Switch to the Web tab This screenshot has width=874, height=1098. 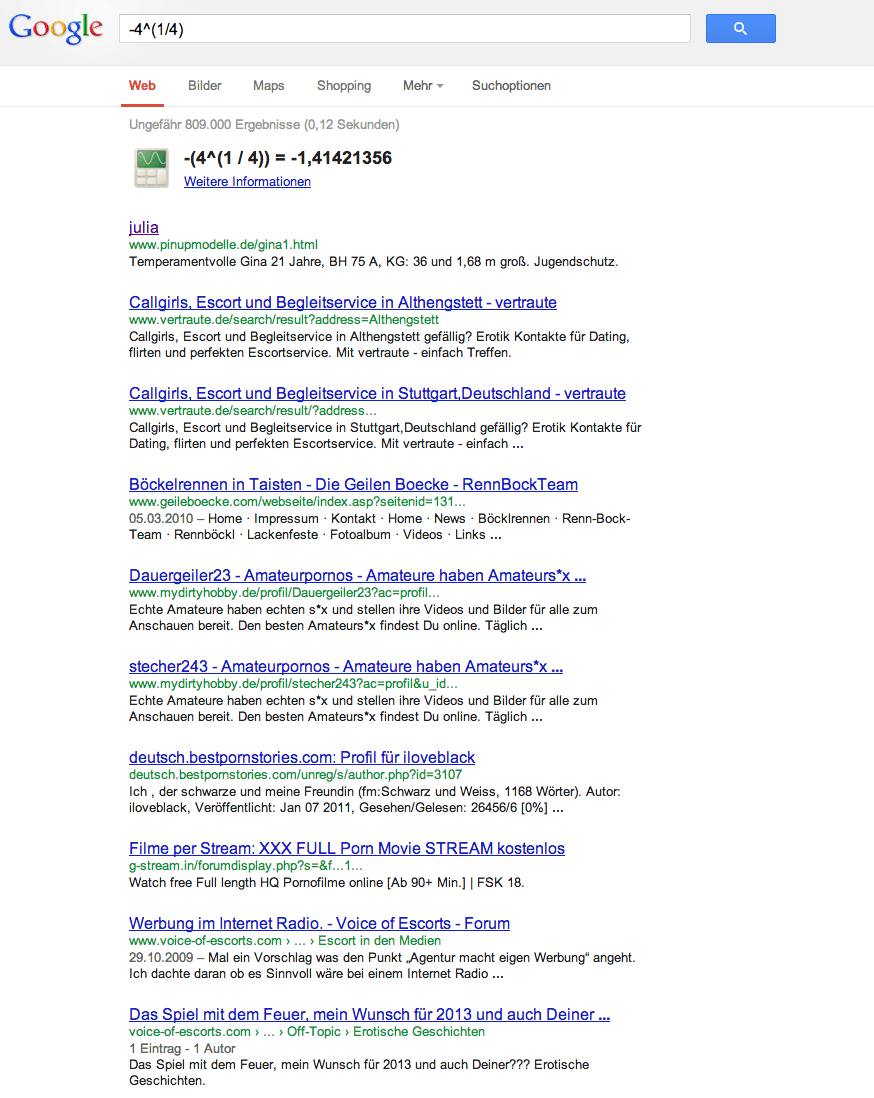[142, 85]
